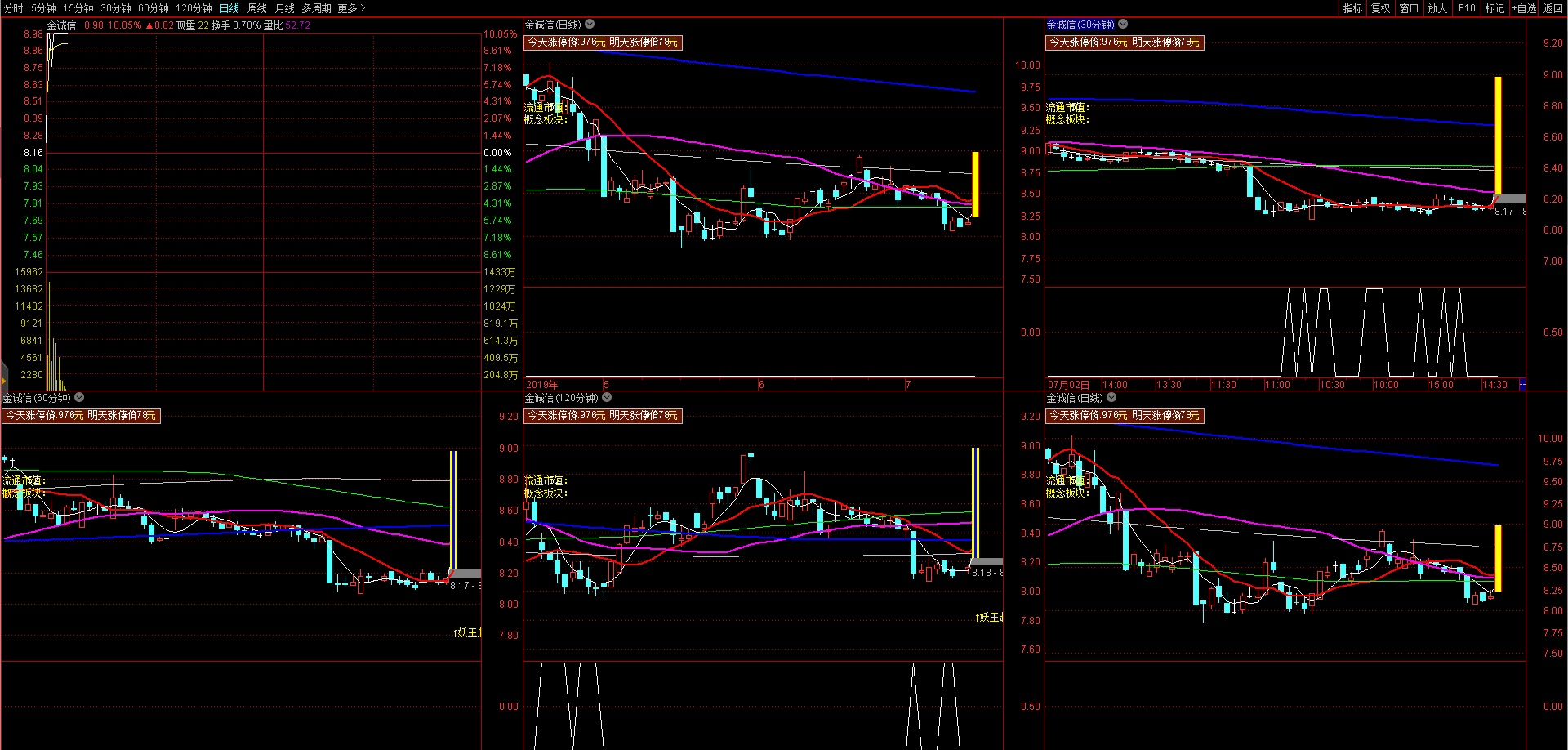Click yellow limit-up candle in top-middle daily chart

[975, 184]
